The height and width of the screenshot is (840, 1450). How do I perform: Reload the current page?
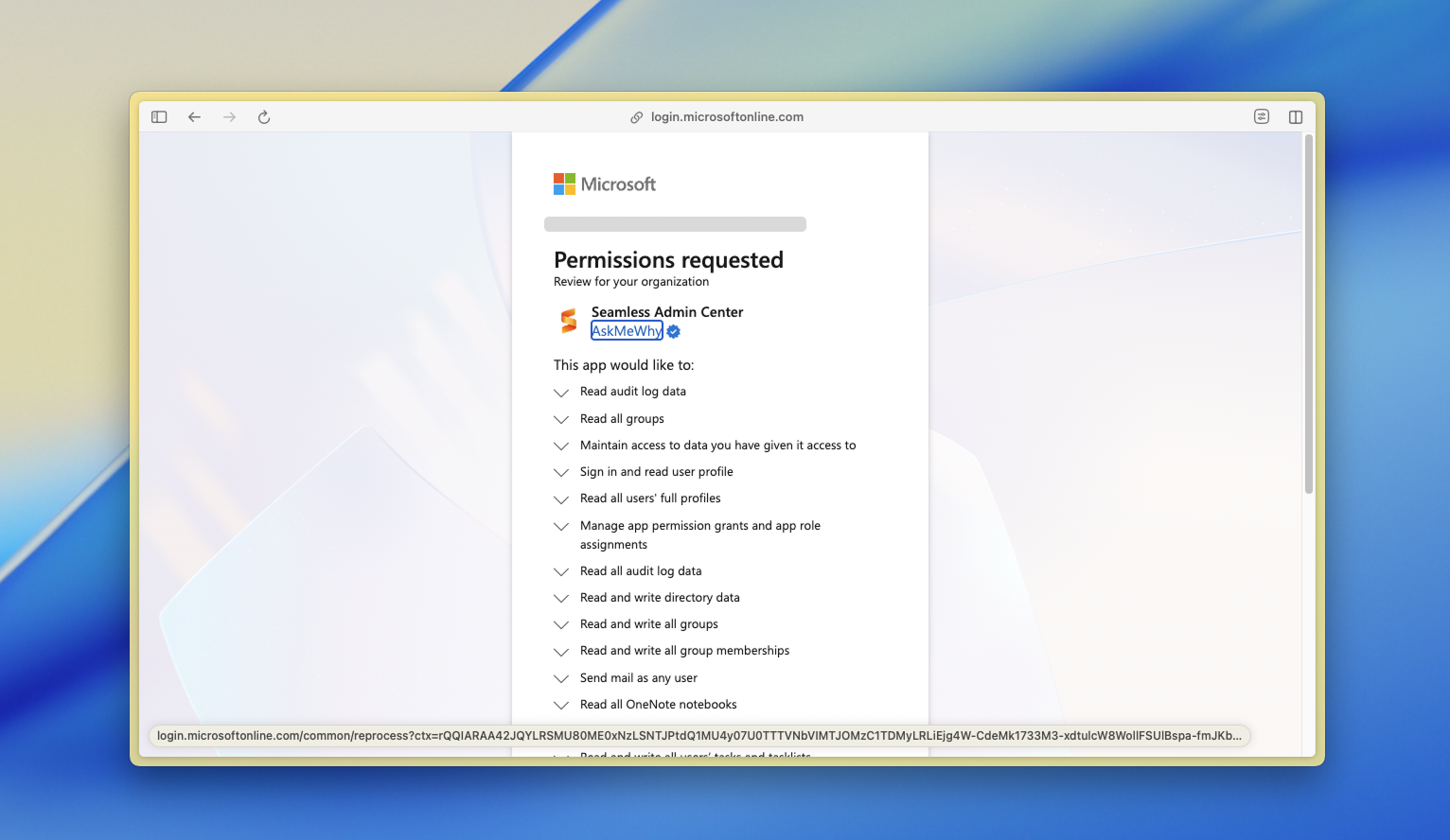tap(264, 117)
